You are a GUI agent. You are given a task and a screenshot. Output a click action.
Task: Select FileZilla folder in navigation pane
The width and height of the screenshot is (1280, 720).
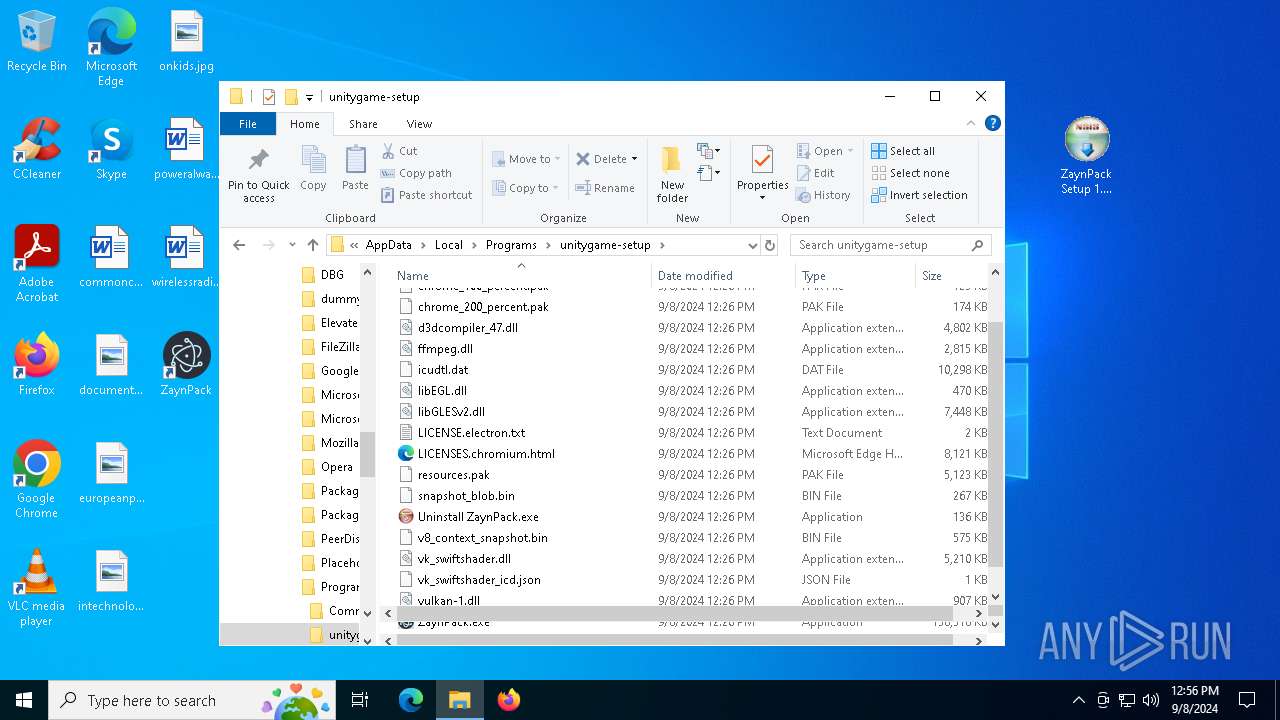pyautogui.click(x=339, y=347)
